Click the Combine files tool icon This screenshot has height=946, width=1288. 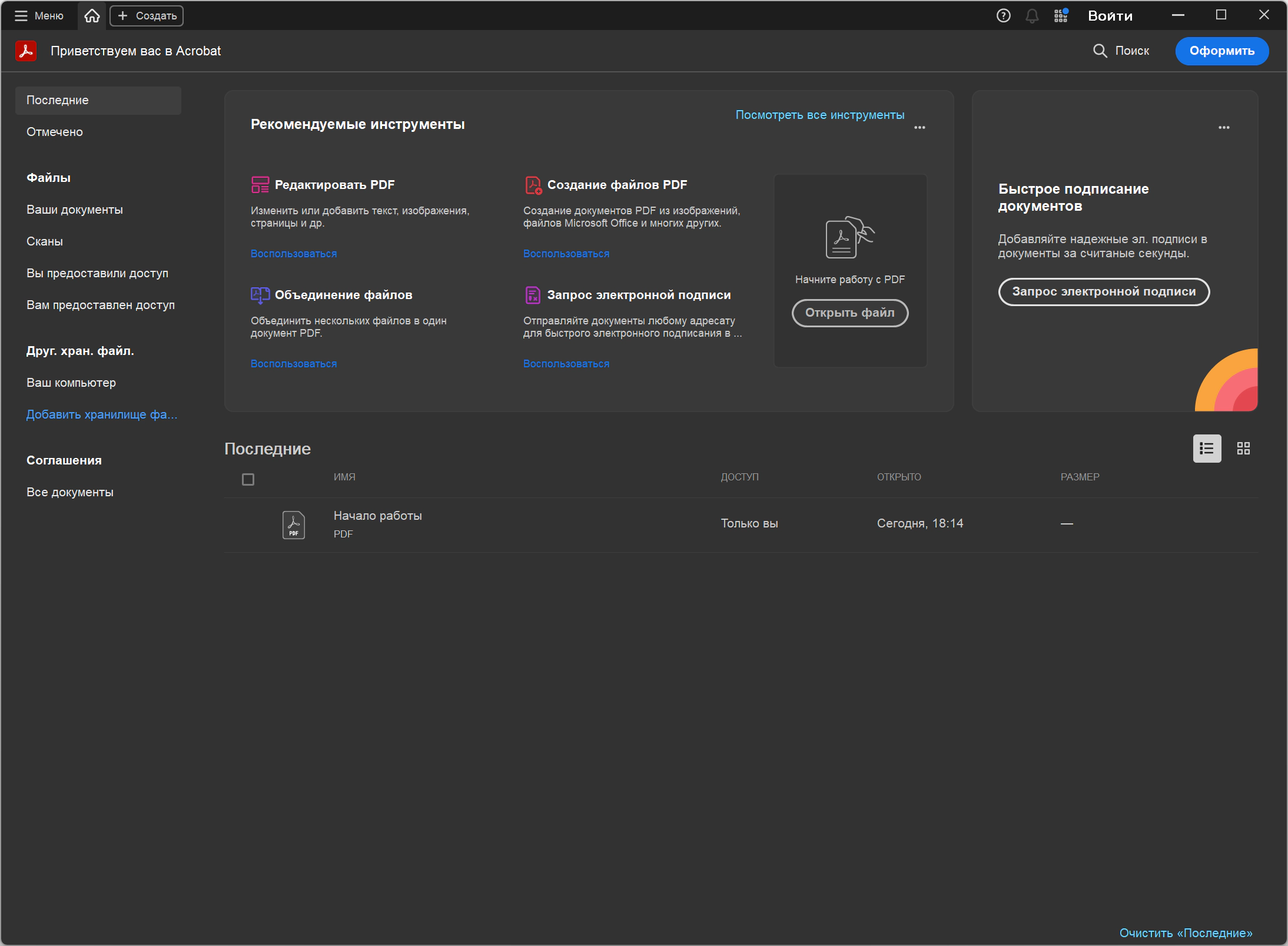click(x=260, y=295)
